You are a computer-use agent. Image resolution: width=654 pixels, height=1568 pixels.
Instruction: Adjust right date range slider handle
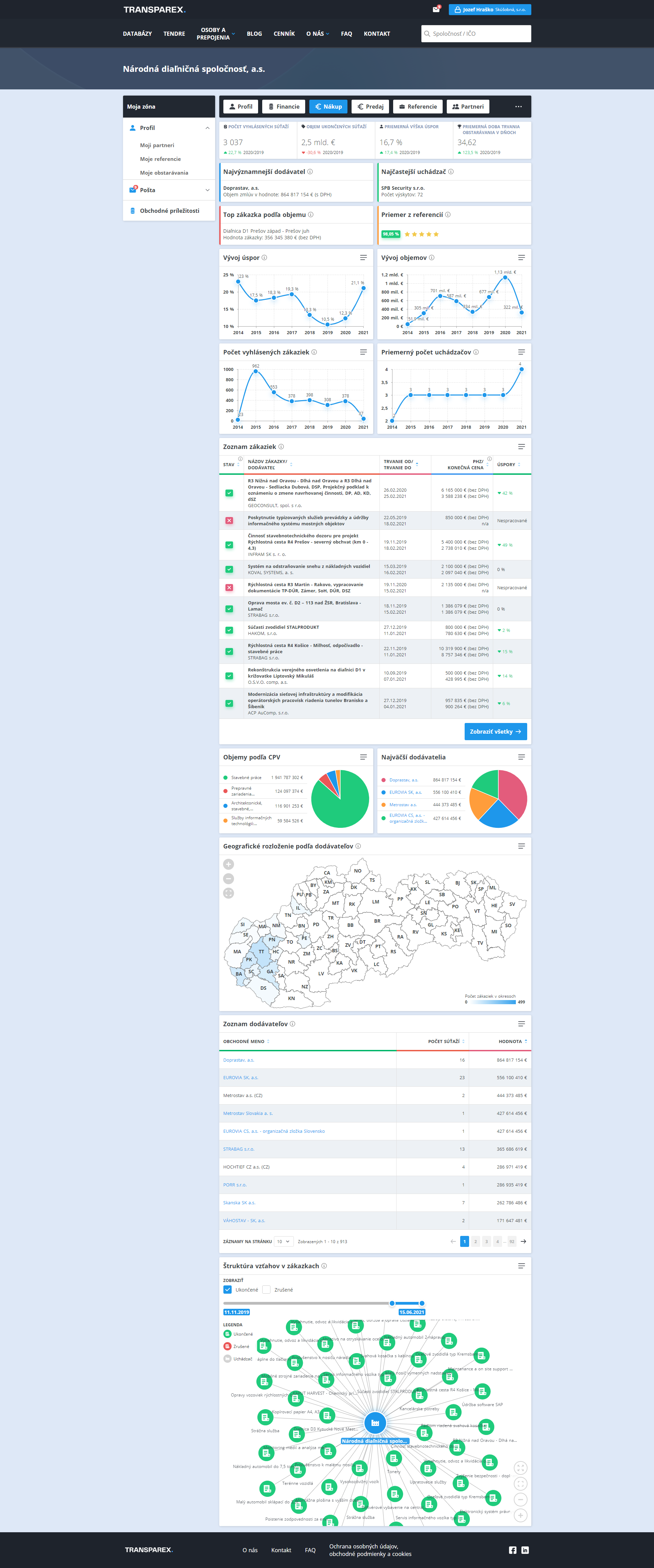coord(422,1303)
